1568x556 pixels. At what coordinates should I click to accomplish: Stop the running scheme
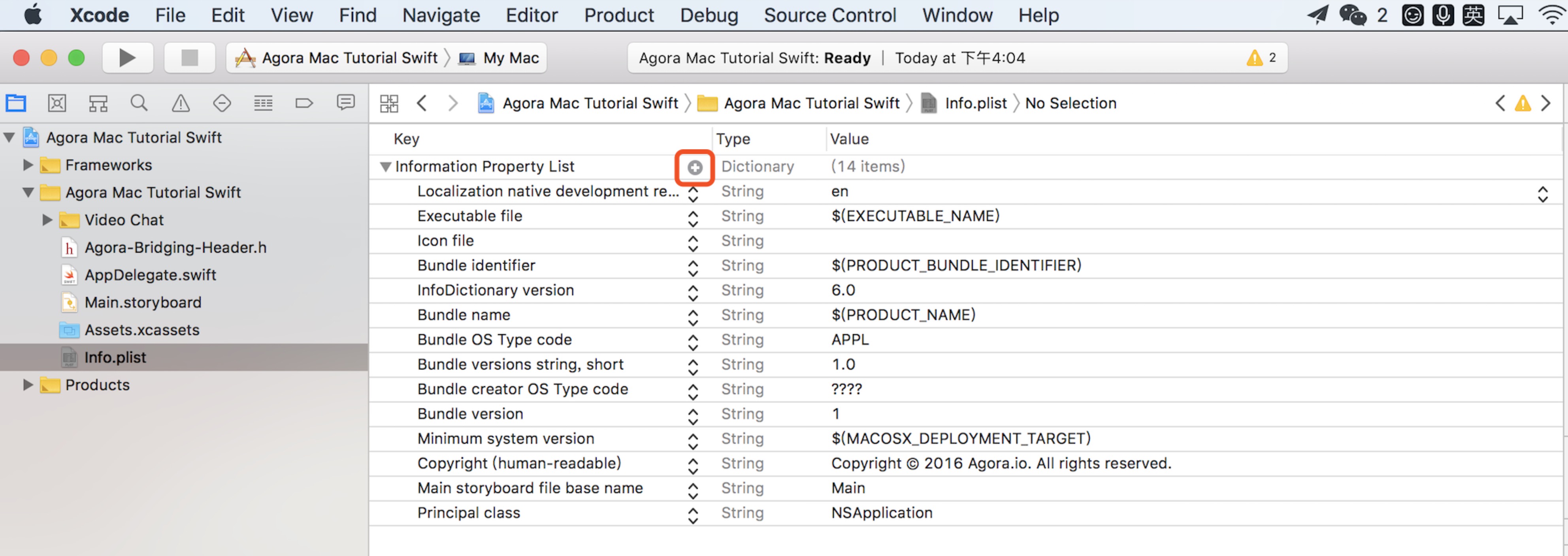tap(189, 58)
